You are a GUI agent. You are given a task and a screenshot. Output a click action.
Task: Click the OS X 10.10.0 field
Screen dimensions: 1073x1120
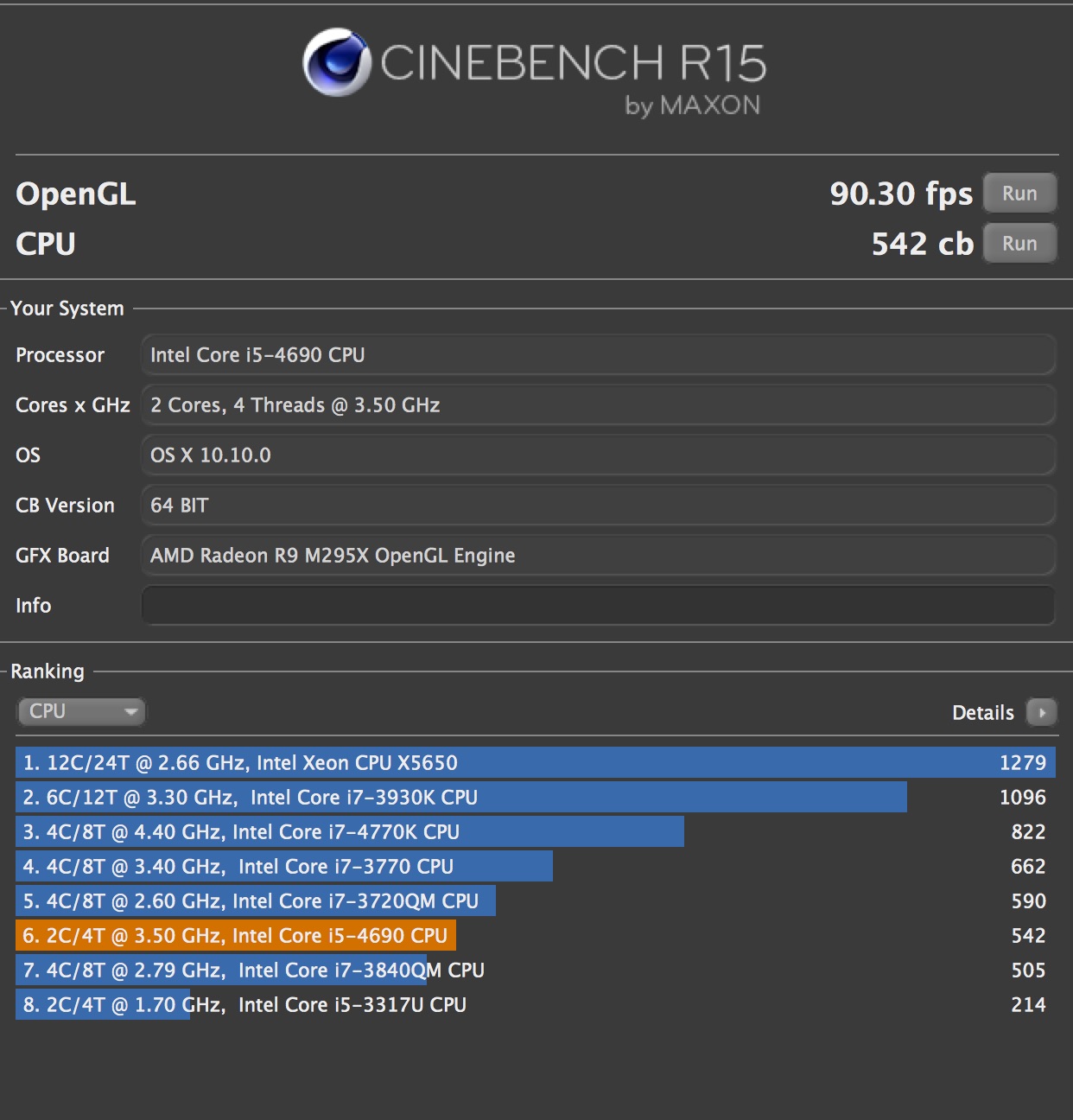[x=598, y=455]
